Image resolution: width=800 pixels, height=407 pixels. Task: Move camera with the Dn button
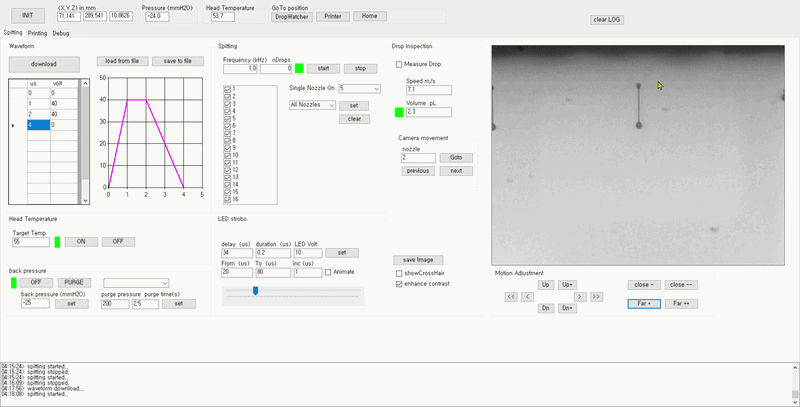(x=545, y=308)
